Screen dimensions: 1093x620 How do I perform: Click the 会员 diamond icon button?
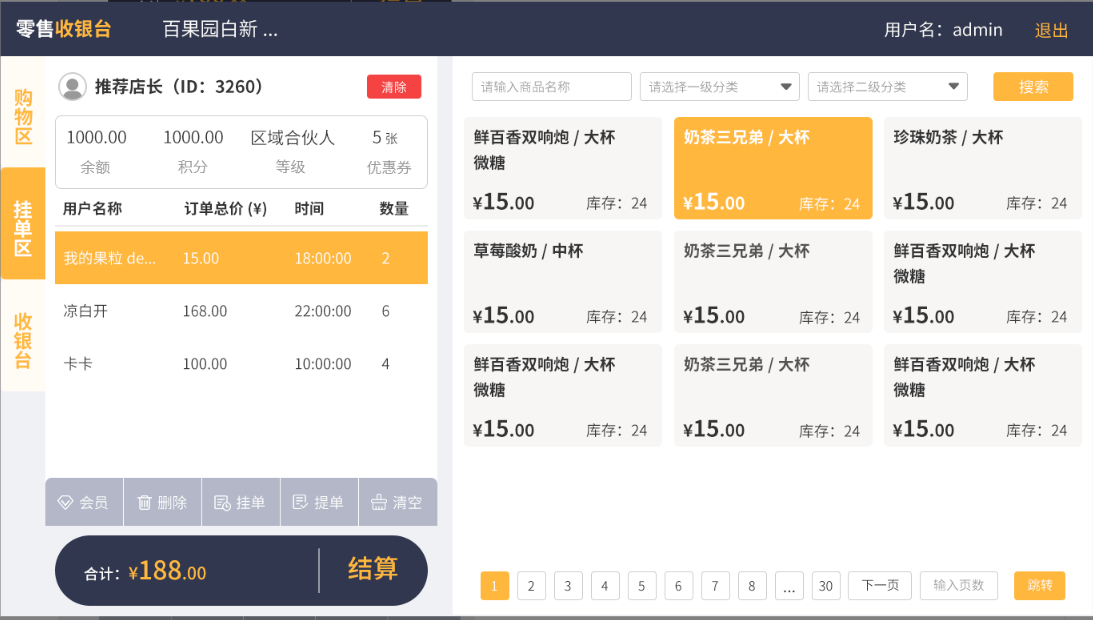(66, 502)
